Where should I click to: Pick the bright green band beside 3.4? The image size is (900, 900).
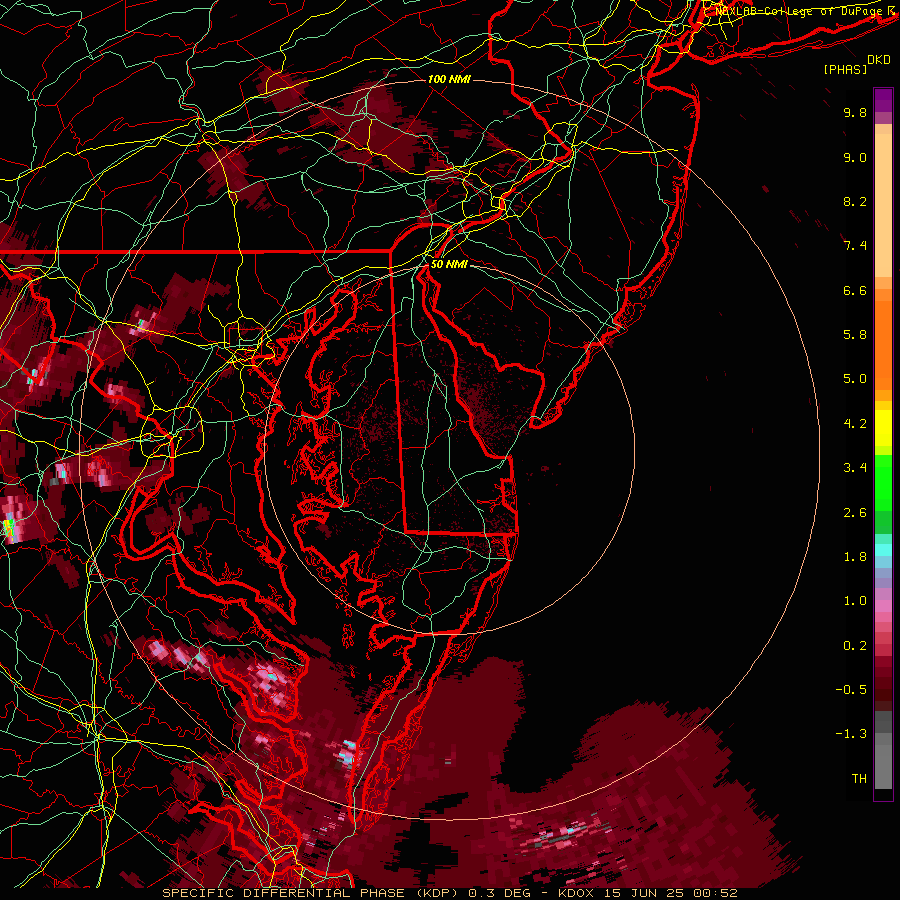coord(883,481)
